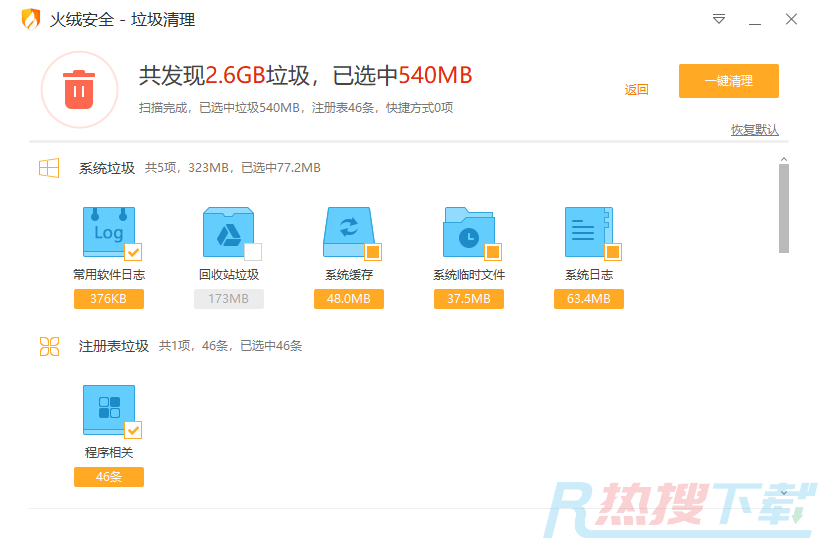Screen dimensions: 818x538
Task: Uncheck the 常用软件日志 checkbox
Action: (x=134, y=252)
